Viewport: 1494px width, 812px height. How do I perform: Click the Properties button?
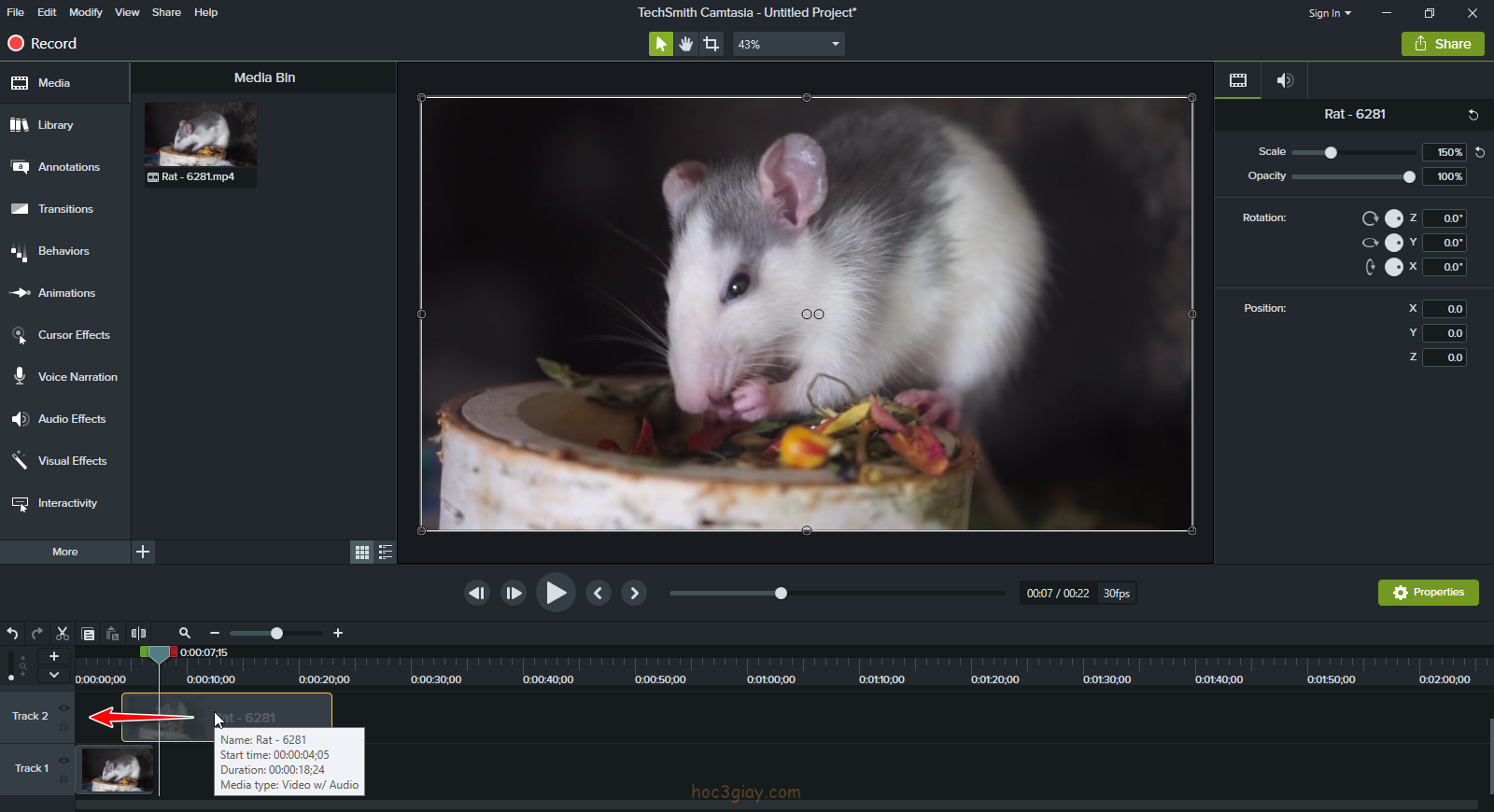(x=1428, y=593)
